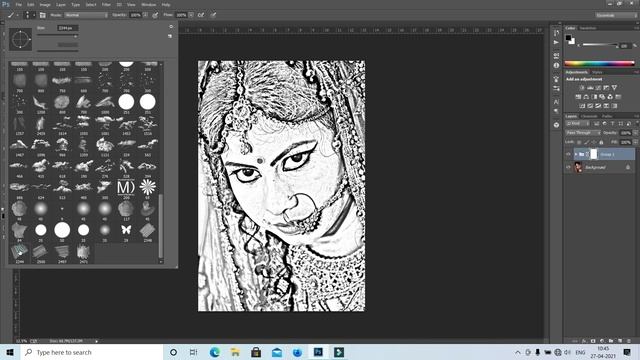Open the brush preset picker arrow
This screenshot has width=640, height=360.
click(34, 15)
